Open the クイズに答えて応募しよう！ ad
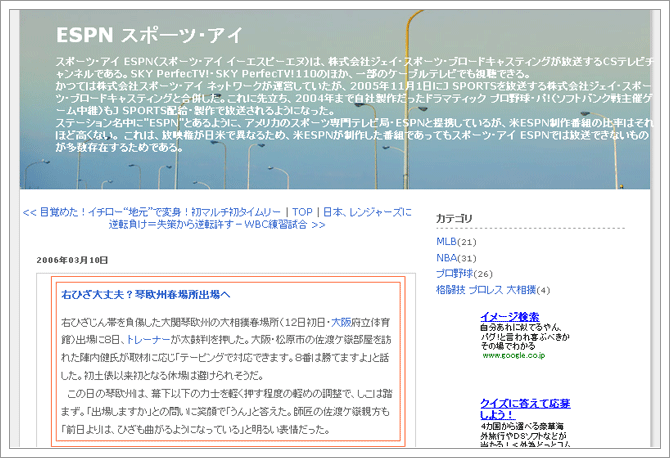The width and height of the screenshot is (670, 458). pyautogui.click(x=525, y=409)
